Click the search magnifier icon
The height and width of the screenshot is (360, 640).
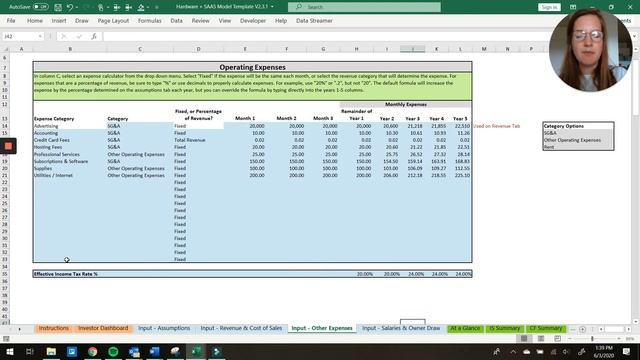click(299, 7)
